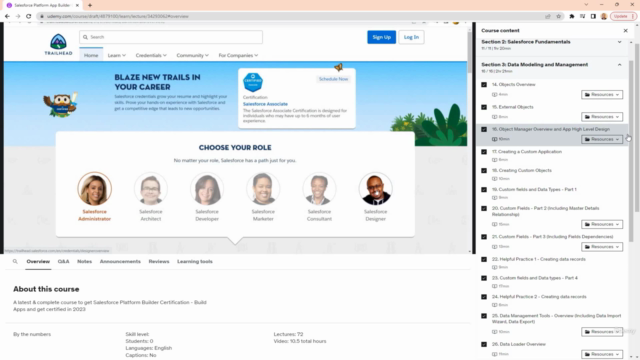Open Resources dropdown for Custom Fields Part 3
The image size is (640, 360).
602,247
